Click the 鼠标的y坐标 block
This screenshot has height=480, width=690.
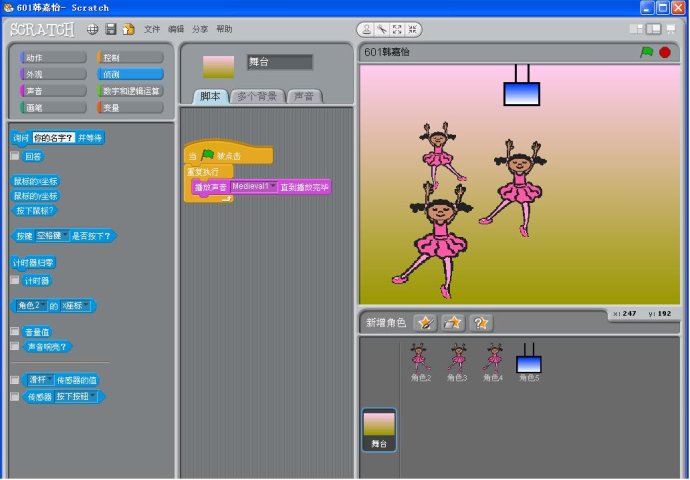pos(35,196)
